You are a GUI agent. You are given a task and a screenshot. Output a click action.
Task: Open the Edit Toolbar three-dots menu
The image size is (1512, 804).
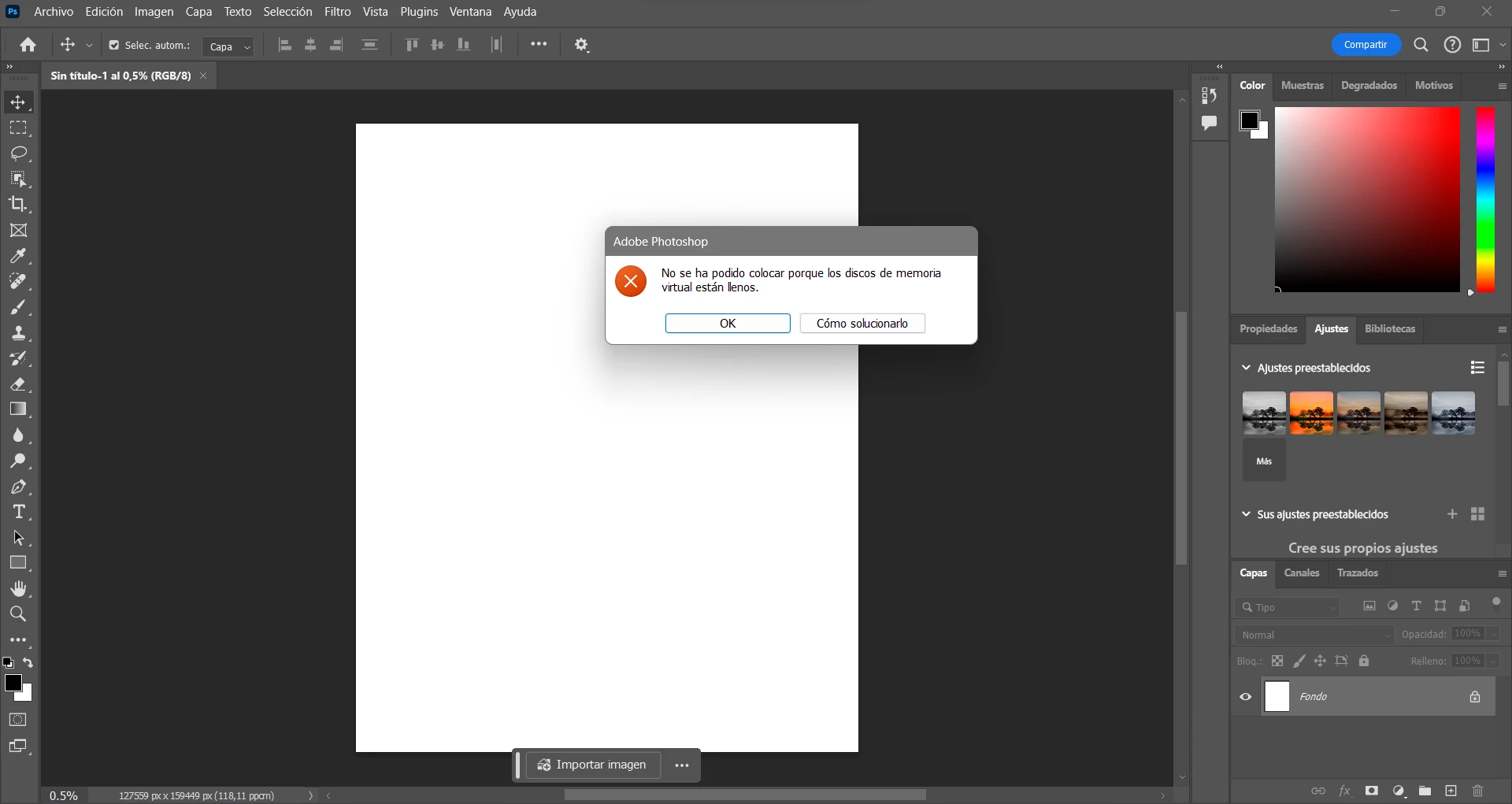(18, 640)
